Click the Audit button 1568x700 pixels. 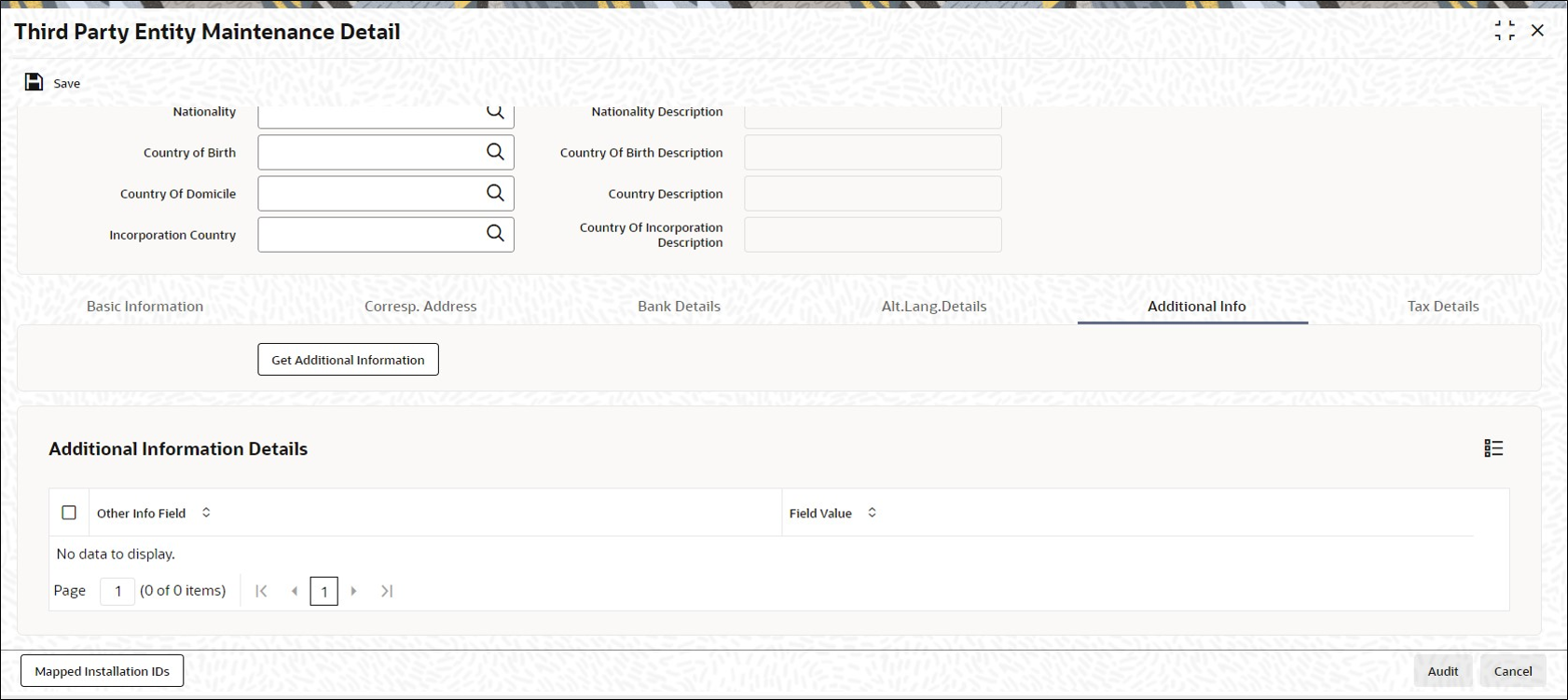[x=1442, y=671]
